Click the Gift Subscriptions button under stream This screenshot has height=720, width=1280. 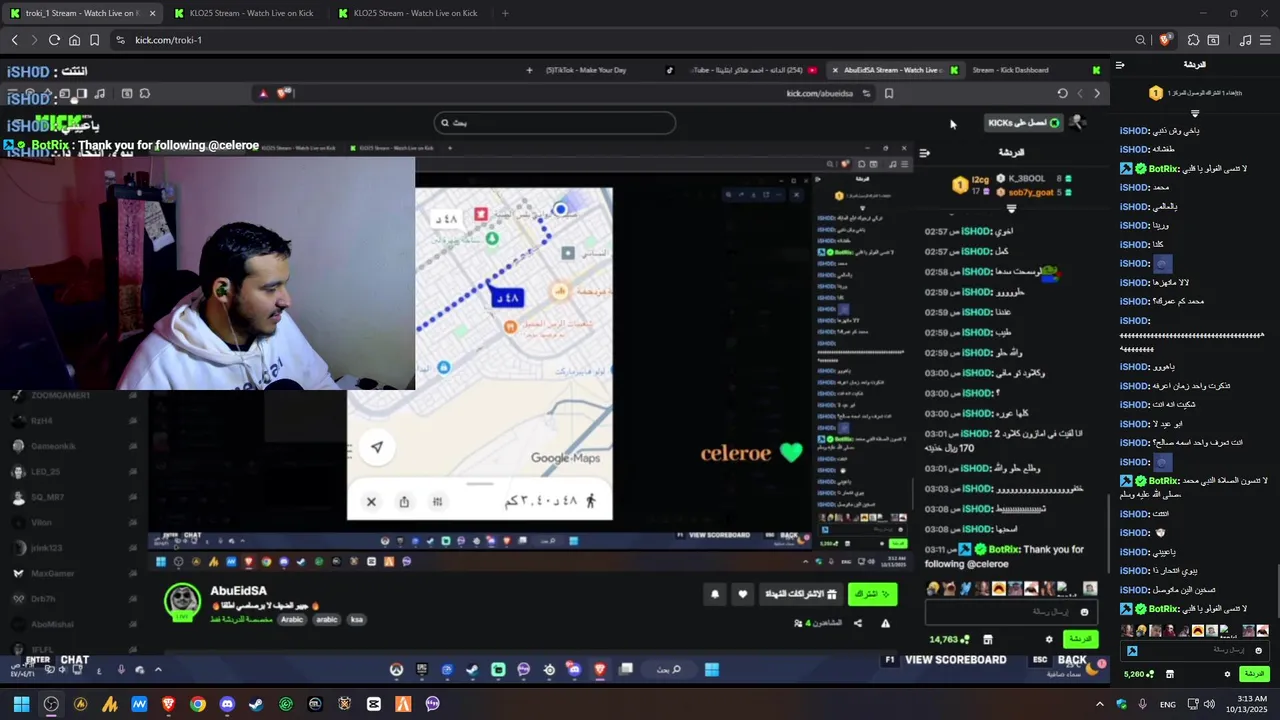pyautogui.click(x=801, y=594)
